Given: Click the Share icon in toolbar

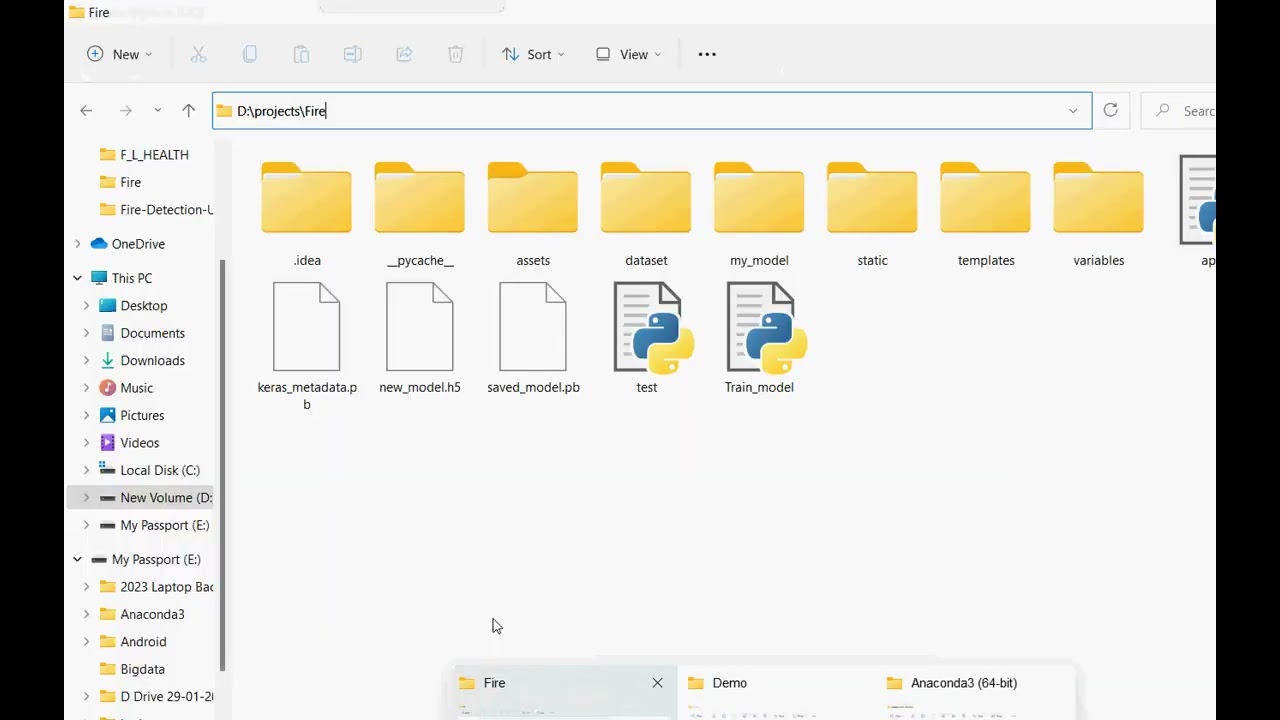Looking at the screenshot, I should click(x=404, y=54).
